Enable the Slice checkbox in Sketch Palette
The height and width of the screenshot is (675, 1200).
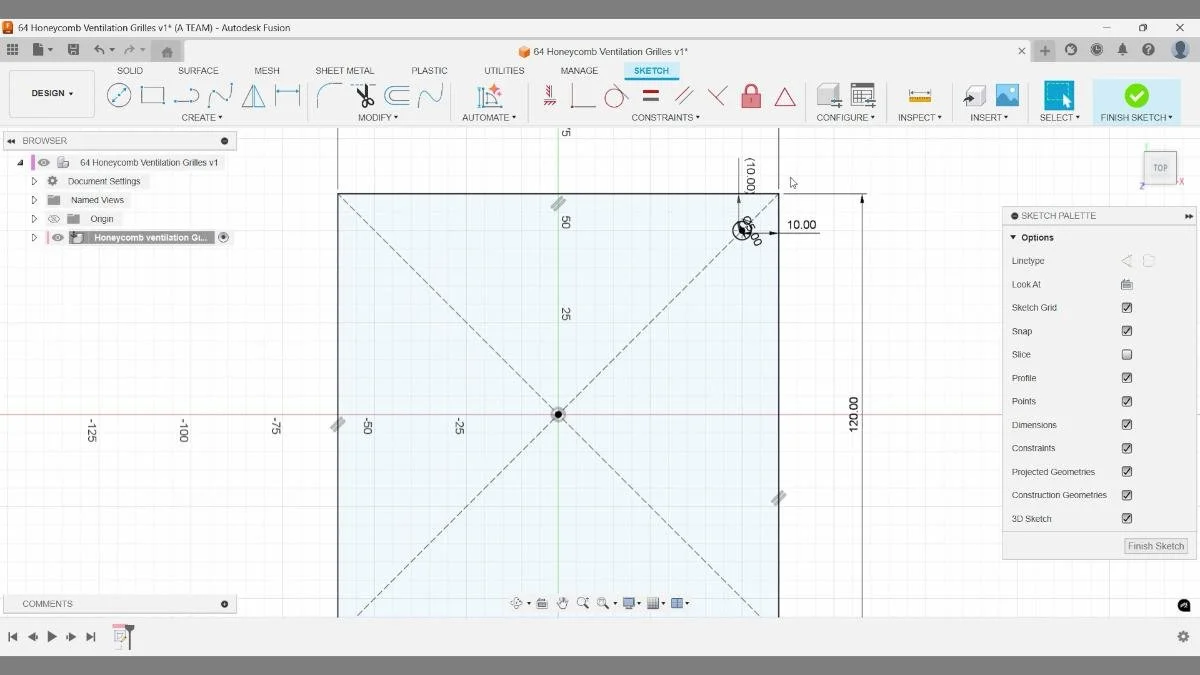[x=1127, y=354]
